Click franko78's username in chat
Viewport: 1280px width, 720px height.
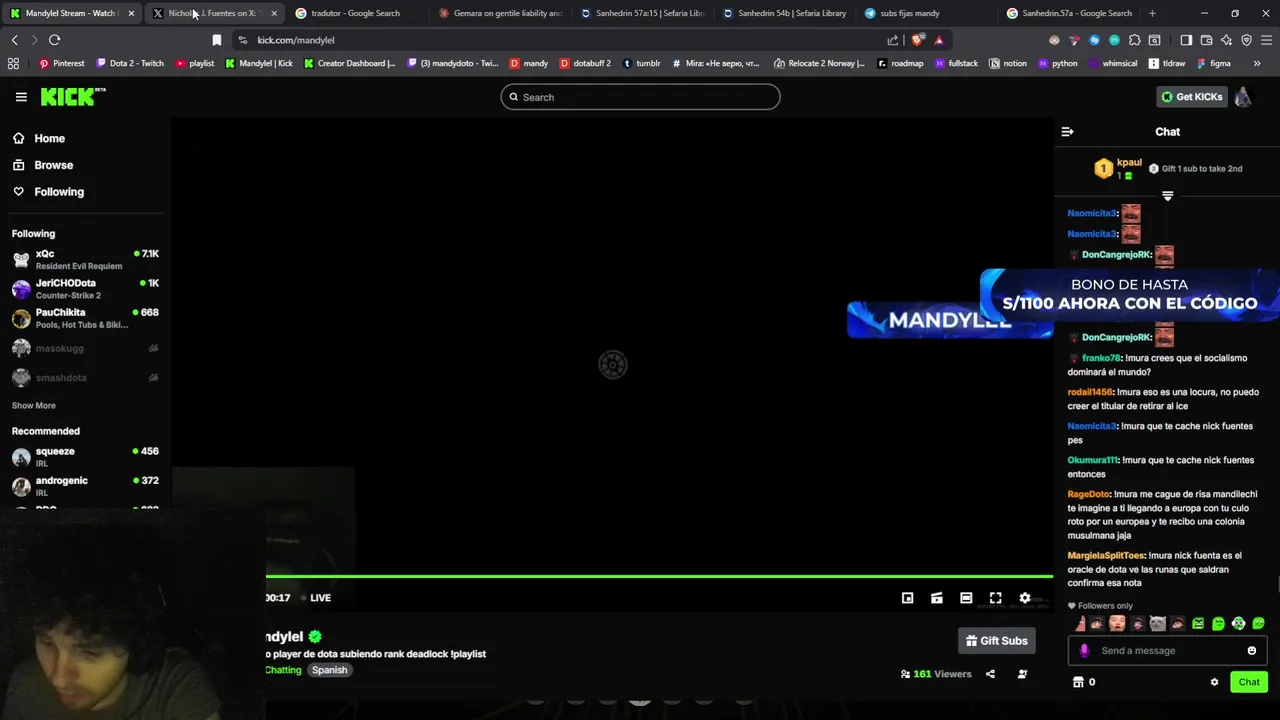(x=1101, y=358)
